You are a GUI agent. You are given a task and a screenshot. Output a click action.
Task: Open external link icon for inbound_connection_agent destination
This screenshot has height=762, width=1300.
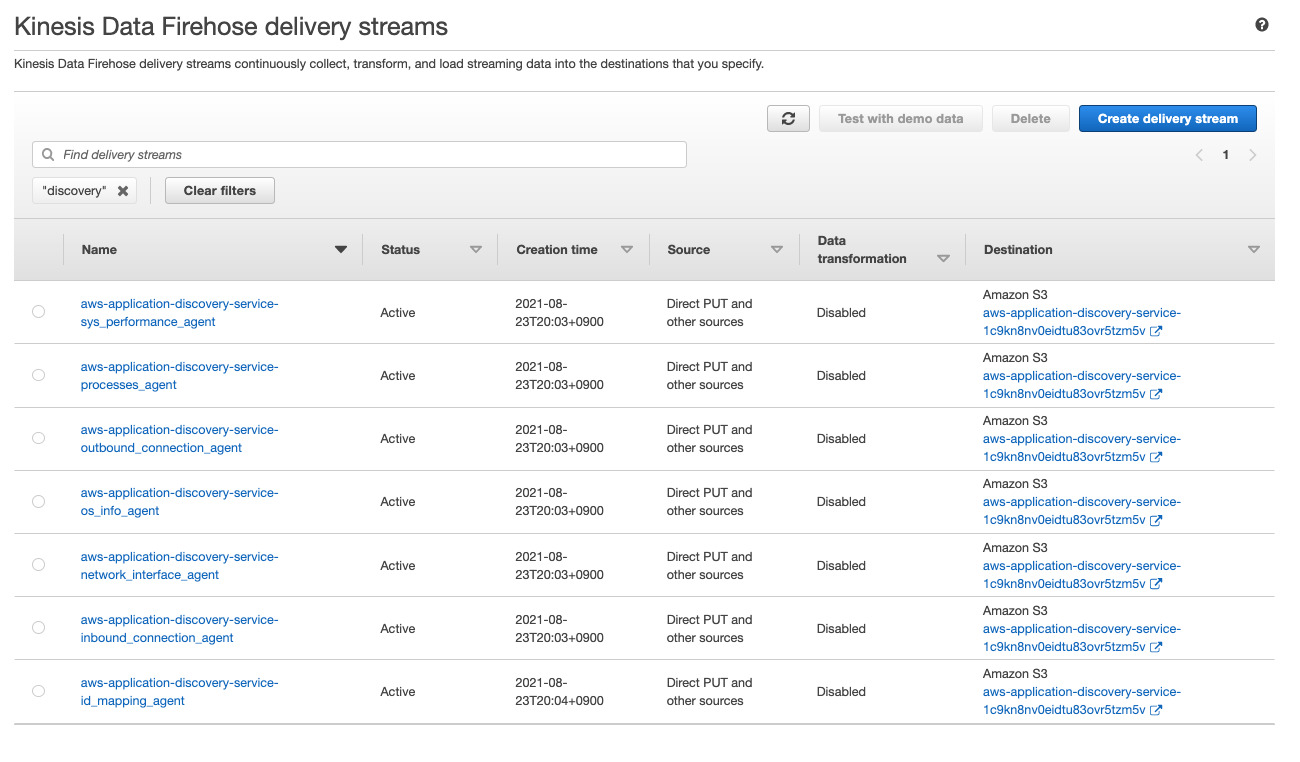tap(1156, 647)
